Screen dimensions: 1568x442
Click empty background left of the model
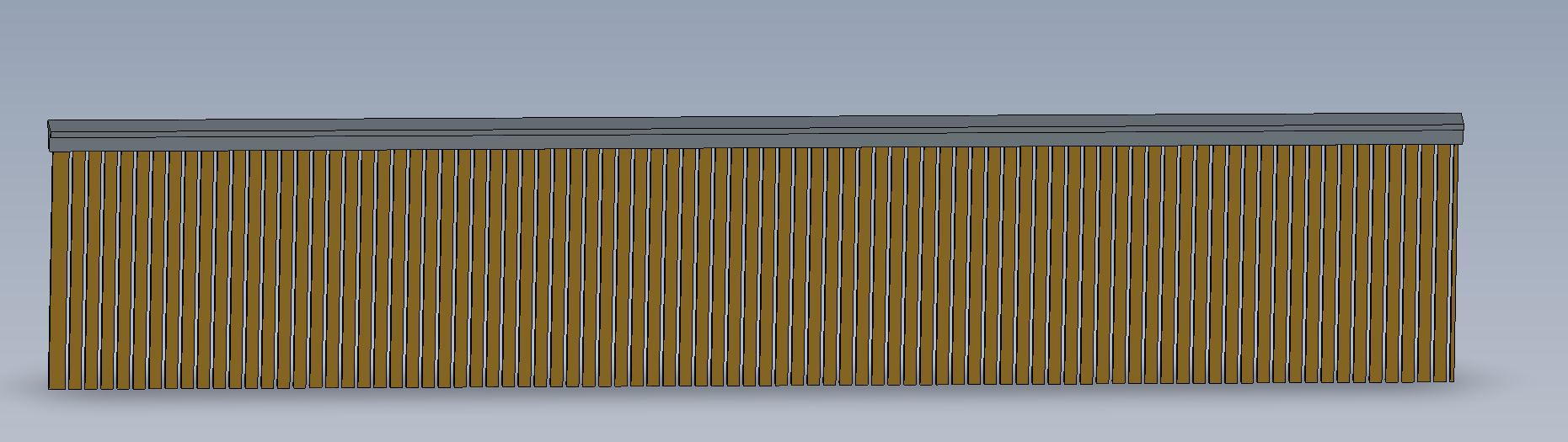(x=21, y=253)
